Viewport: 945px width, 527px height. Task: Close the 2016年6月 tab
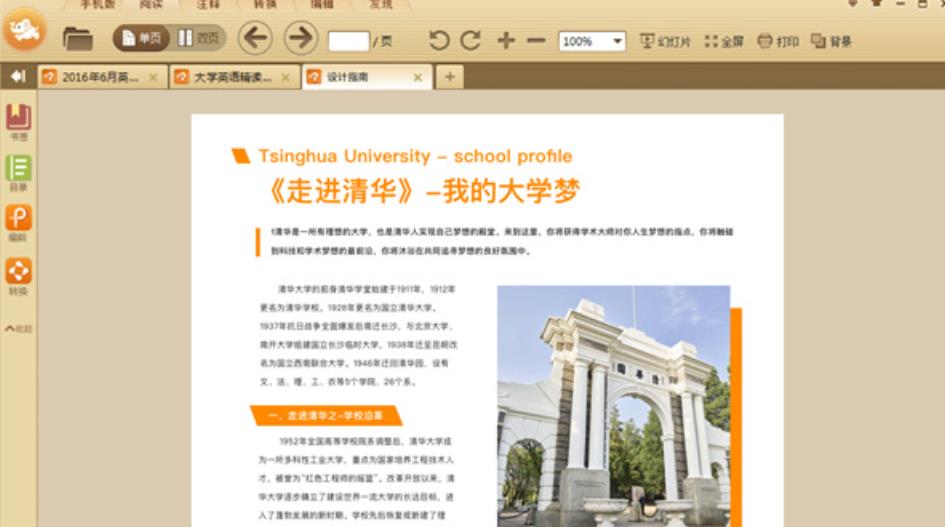coord(153,77)
